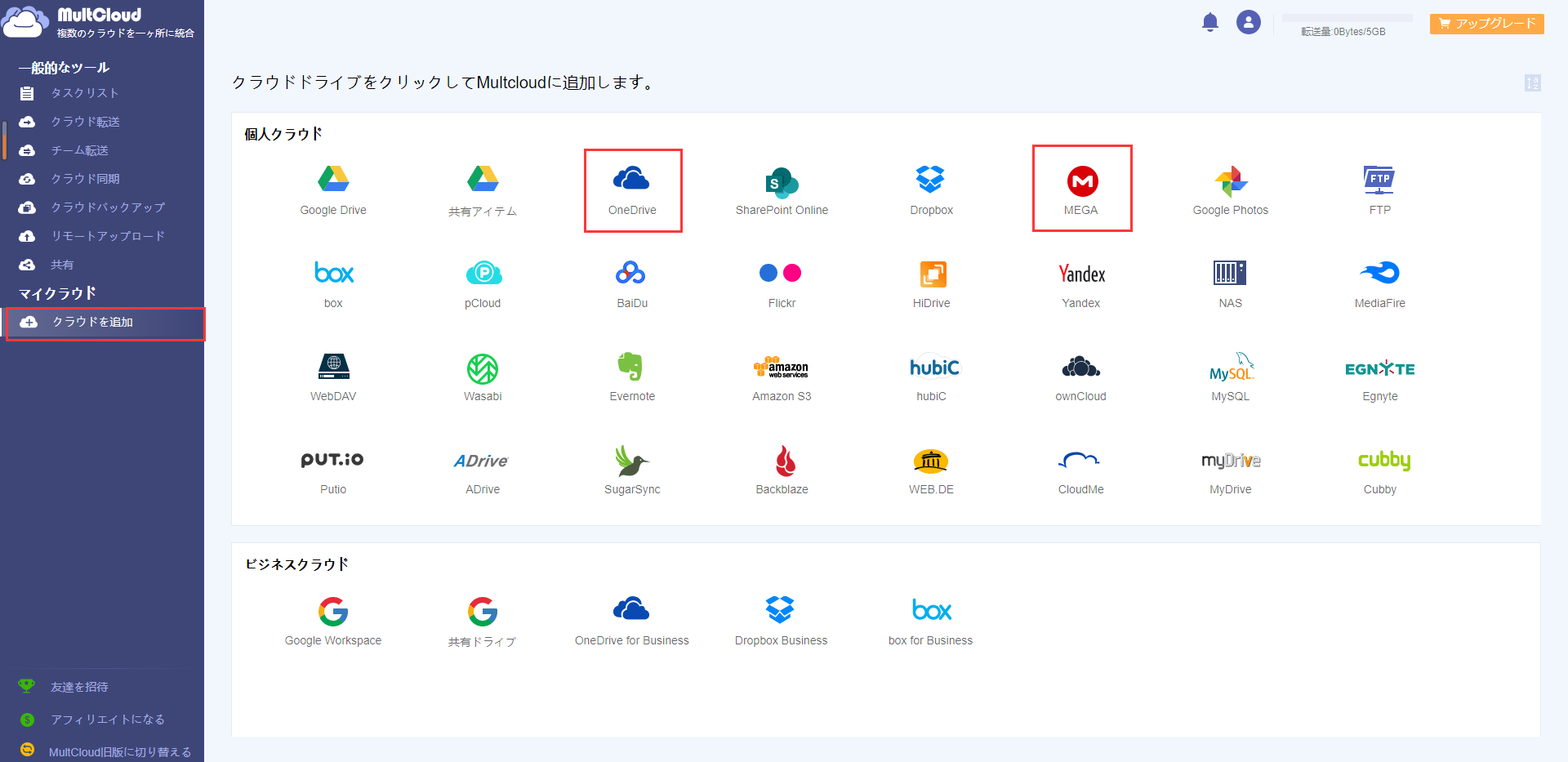1568x762 pixels.
Task: Add an Evernote account
Action: [631, 374]
